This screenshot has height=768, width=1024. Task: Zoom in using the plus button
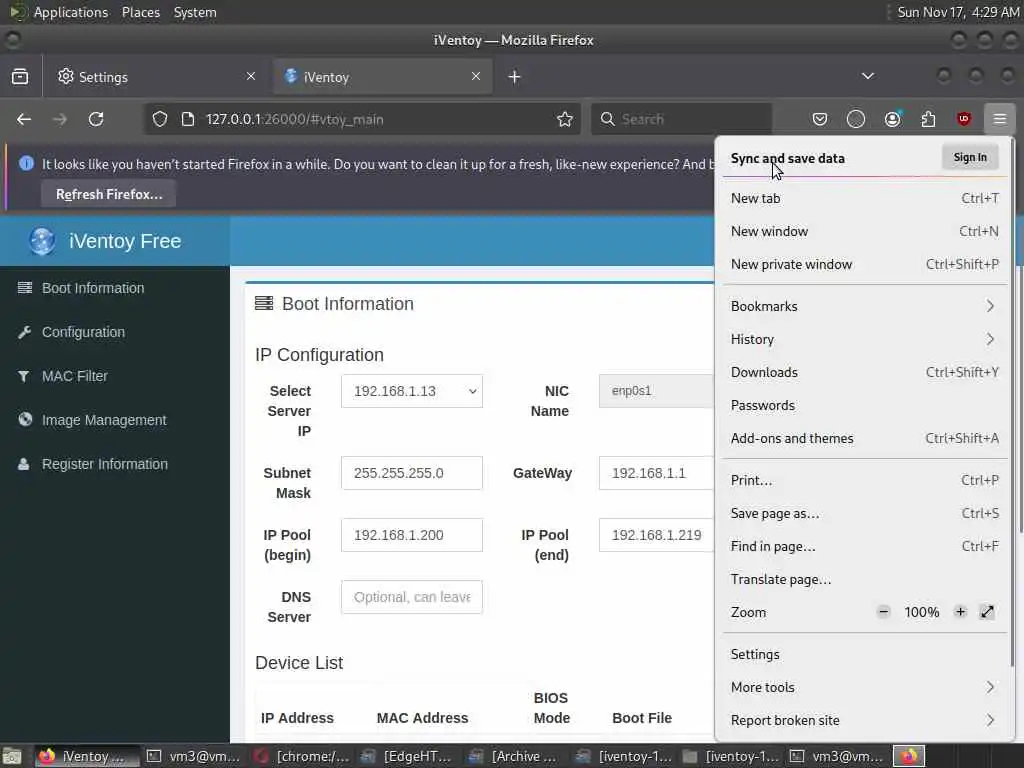[x=960, y=612]
